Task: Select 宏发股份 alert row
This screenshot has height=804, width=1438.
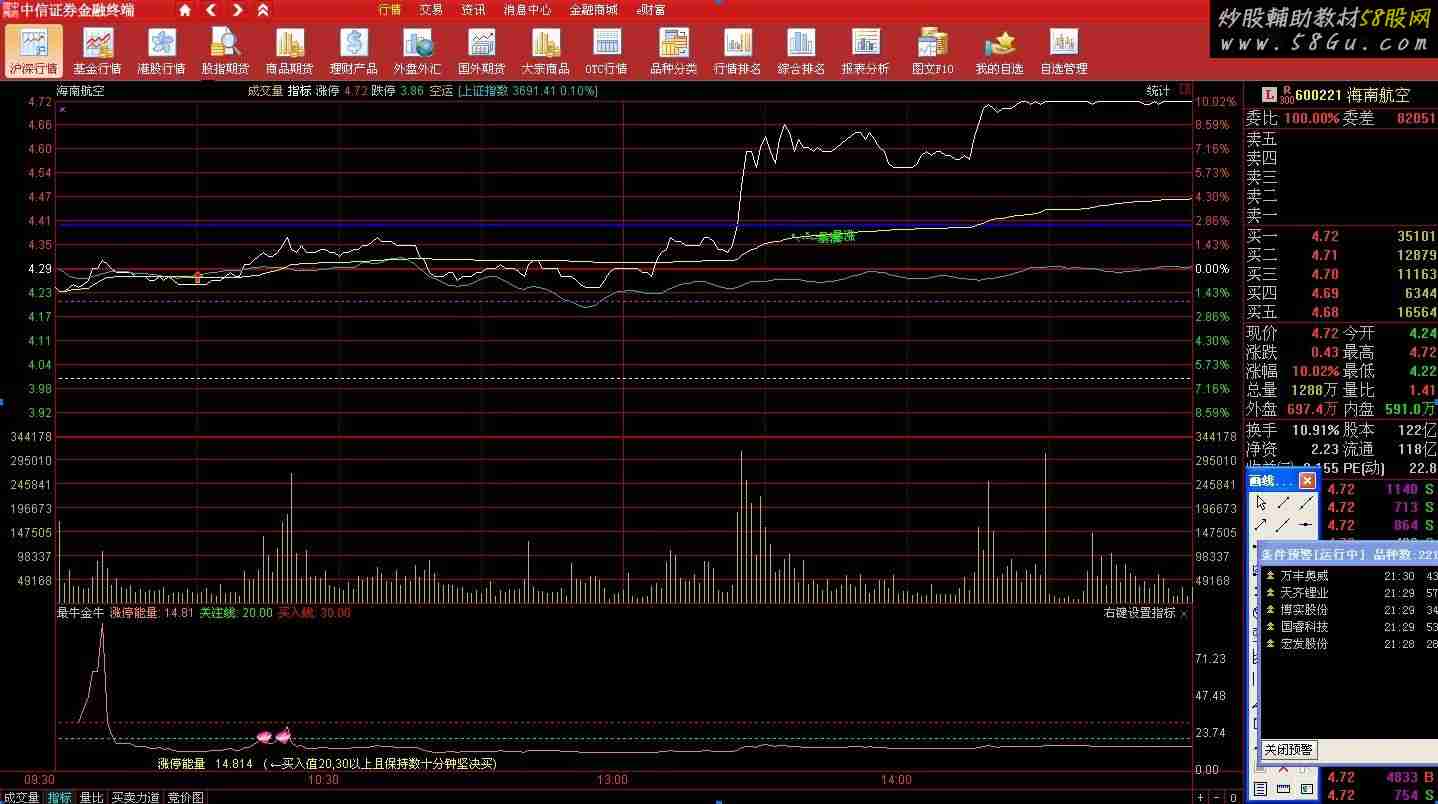Action: [x=1349, y=644]
